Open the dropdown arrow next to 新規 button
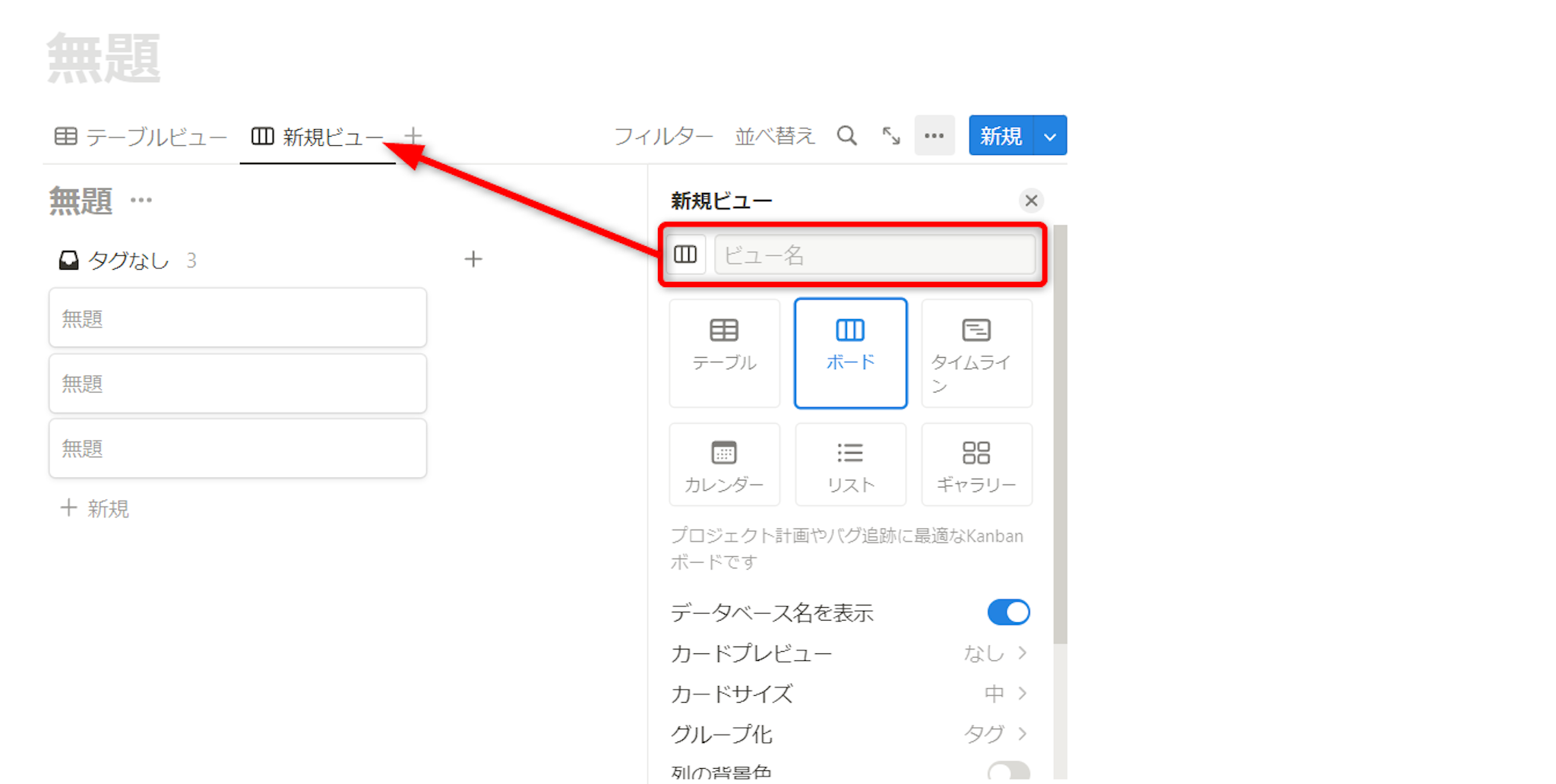The height and width of the screenshot is (784, 1556). tap(1050, 136)
